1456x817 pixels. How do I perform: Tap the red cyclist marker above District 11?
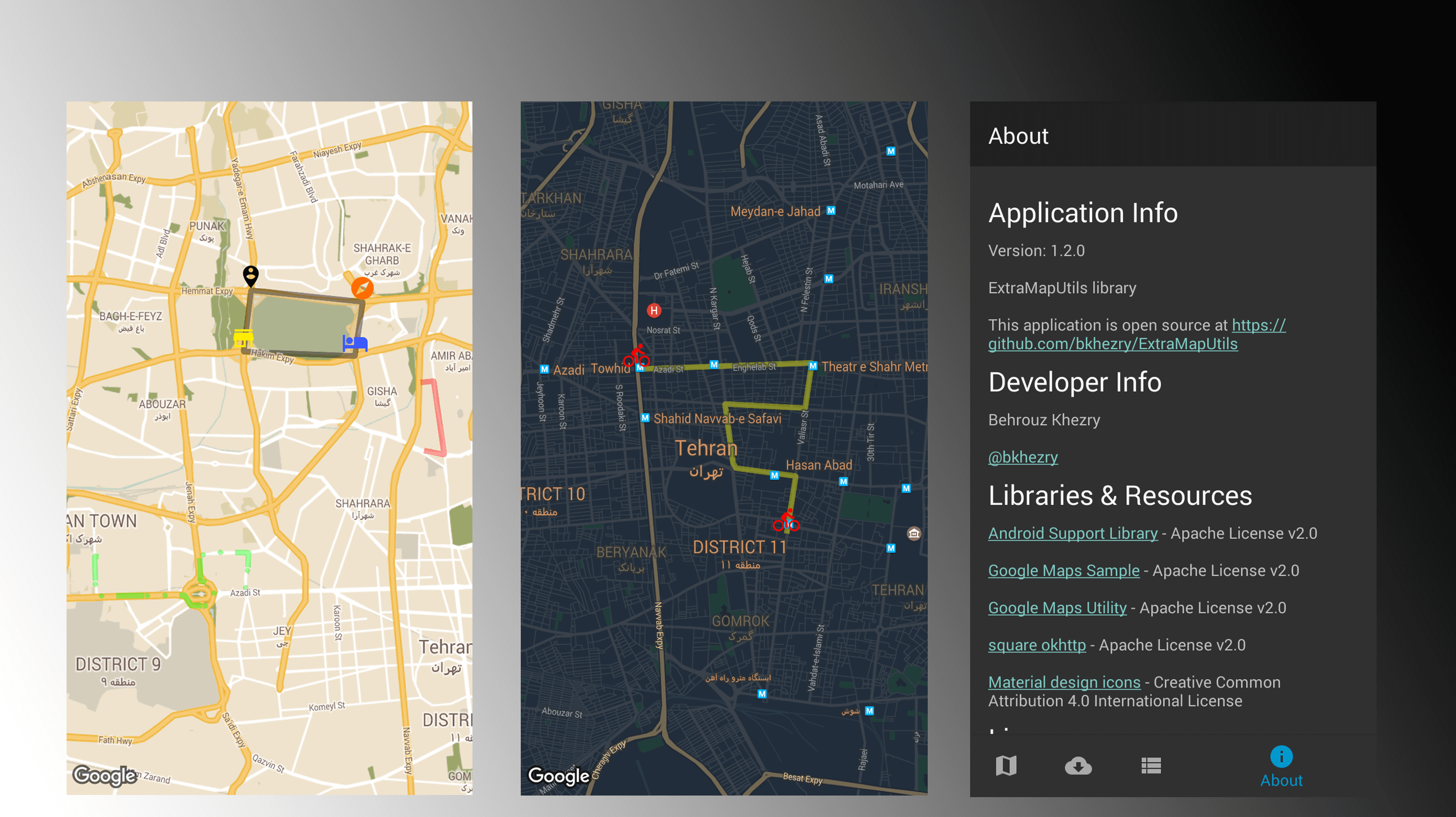pyautogui.click(x=786, y=521)
